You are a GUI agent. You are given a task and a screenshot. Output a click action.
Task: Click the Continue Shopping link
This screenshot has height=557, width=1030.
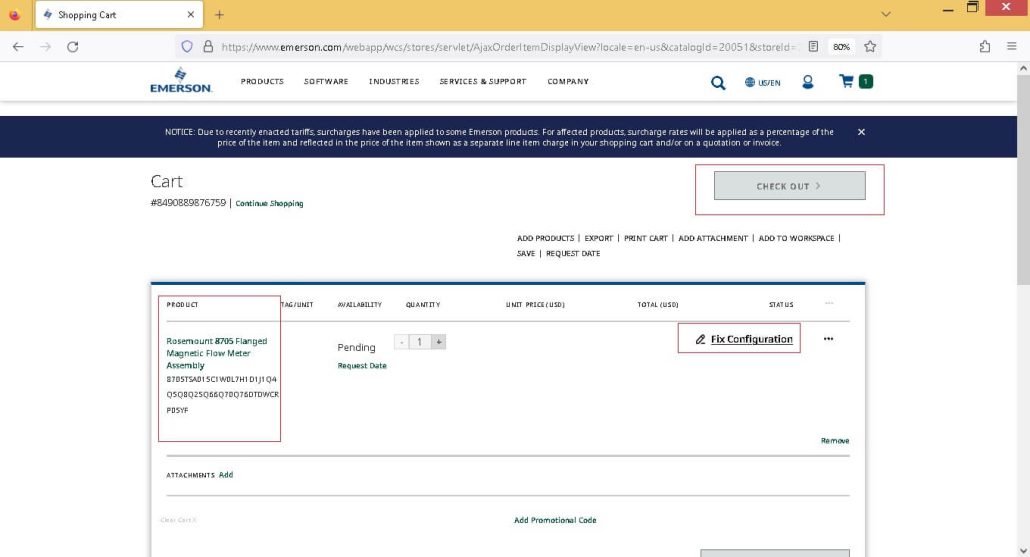(269, 204)
